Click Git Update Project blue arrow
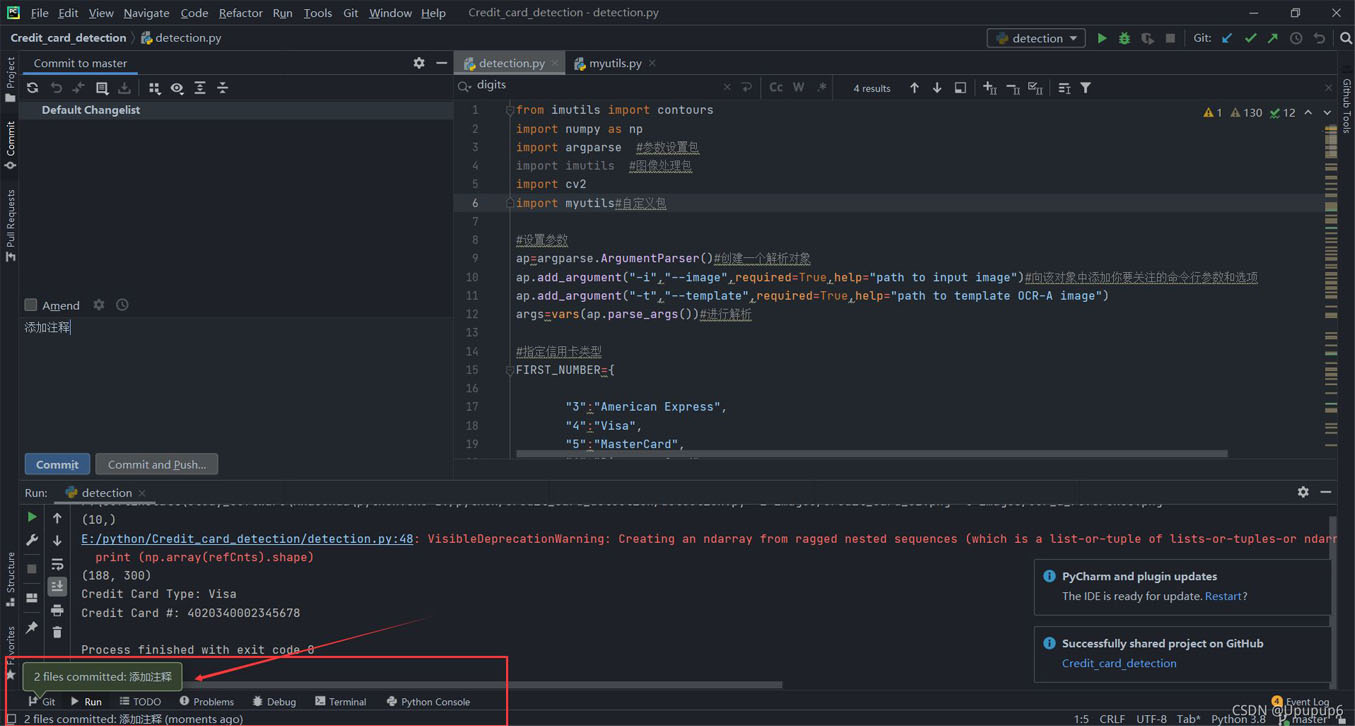Image resolution: width=1355 pixels, height=726 pixels. [x=1227, y=38]
